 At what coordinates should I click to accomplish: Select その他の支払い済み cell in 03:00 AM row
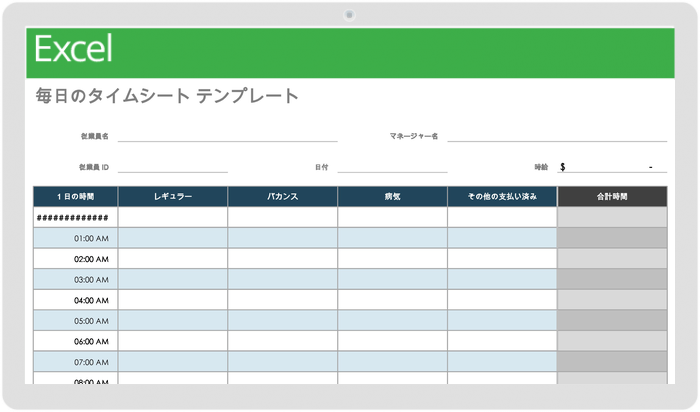[x=502, y=279]
